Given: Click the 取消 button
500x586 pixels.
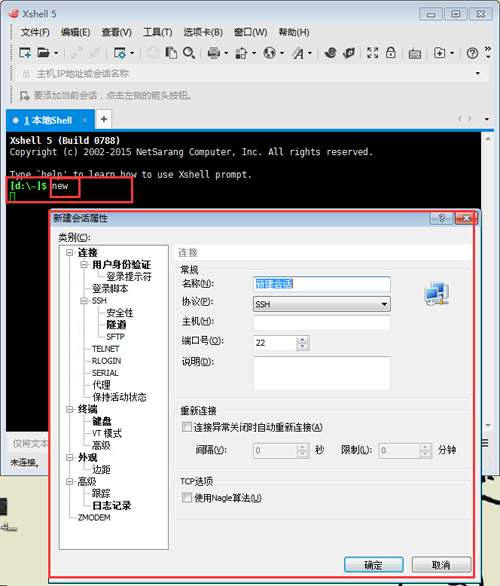Looking at the screenshot, I should [441, 565].
